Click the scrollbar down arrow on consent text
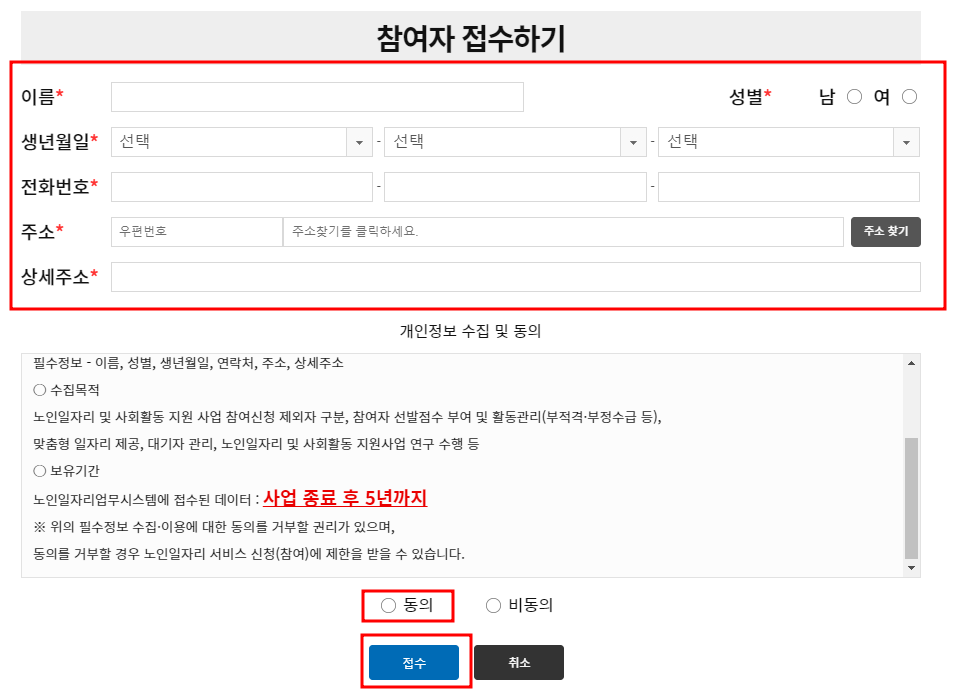Image resolution: width=954 pixels, height=689 pixels. pos(912,569)
